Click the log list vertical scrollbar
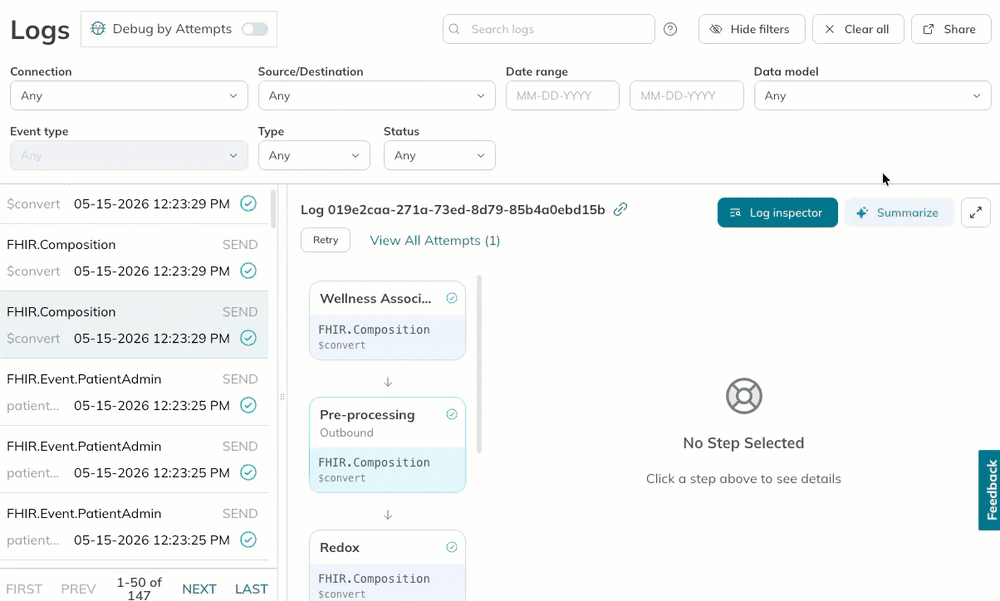 274,209
